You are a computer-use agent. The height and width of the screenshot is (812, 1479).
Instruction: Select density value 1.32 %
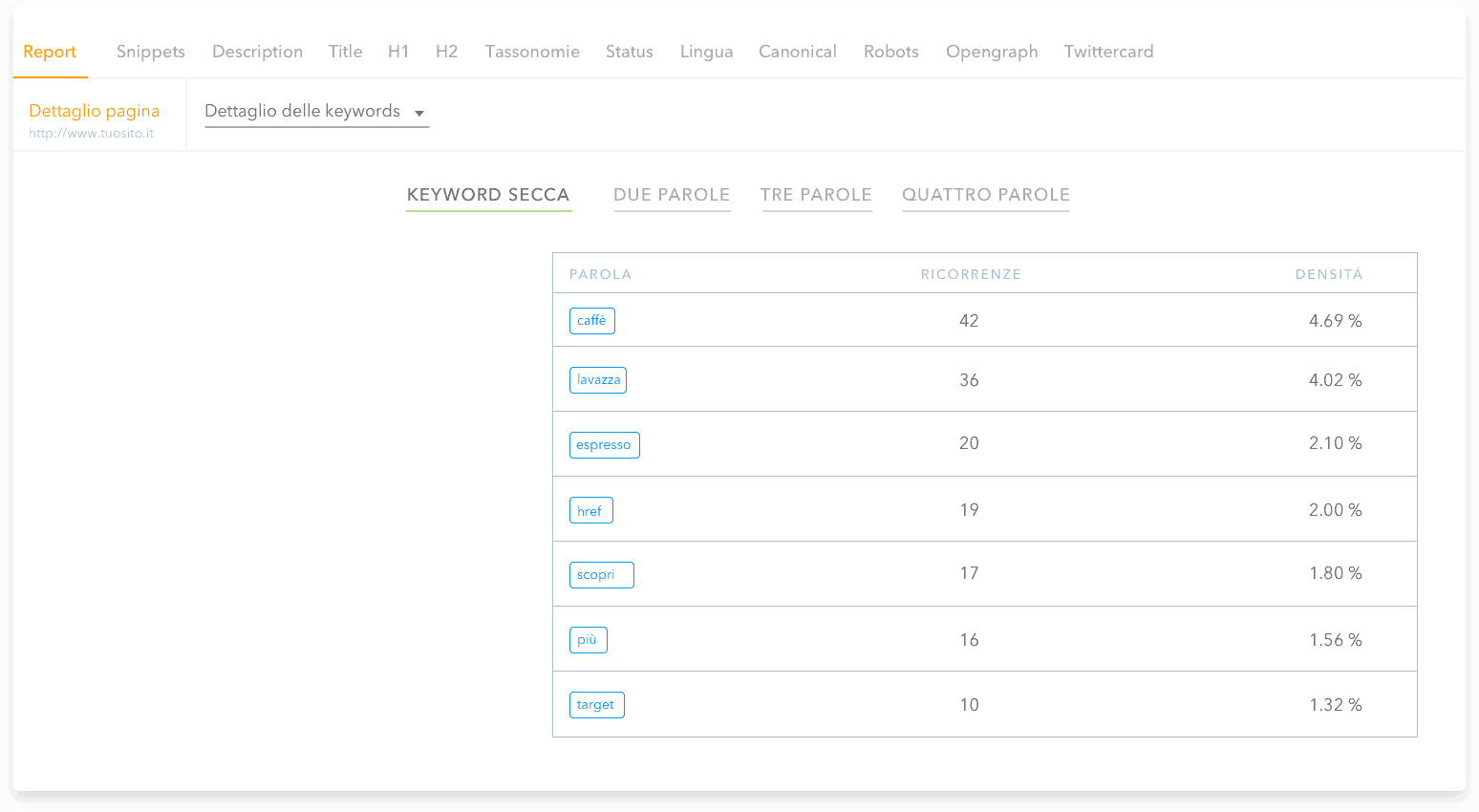point(1336,705)
